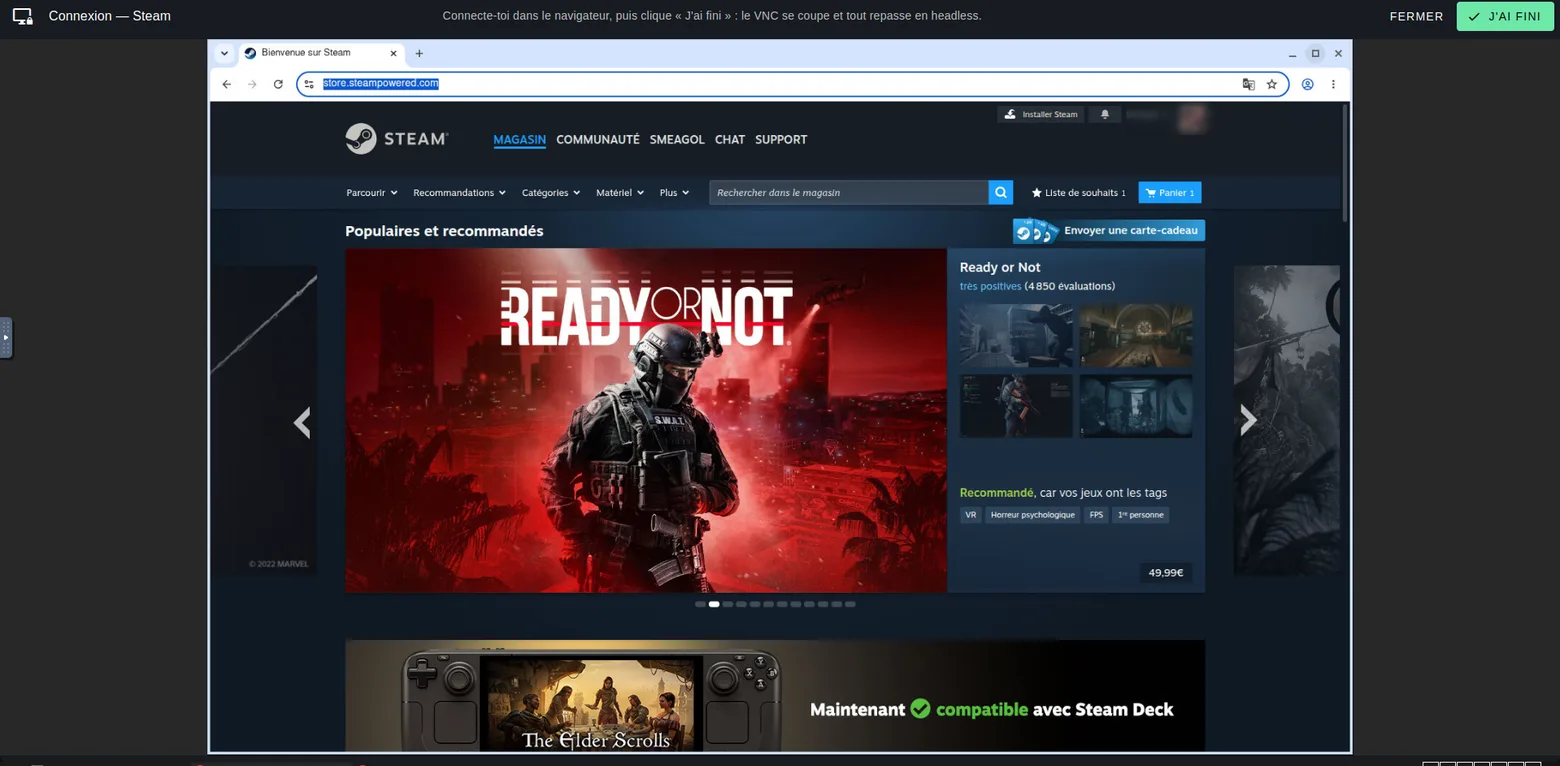1560x766 pixels.
Task: Select the last carousel page dot
Action: [850, 604]
